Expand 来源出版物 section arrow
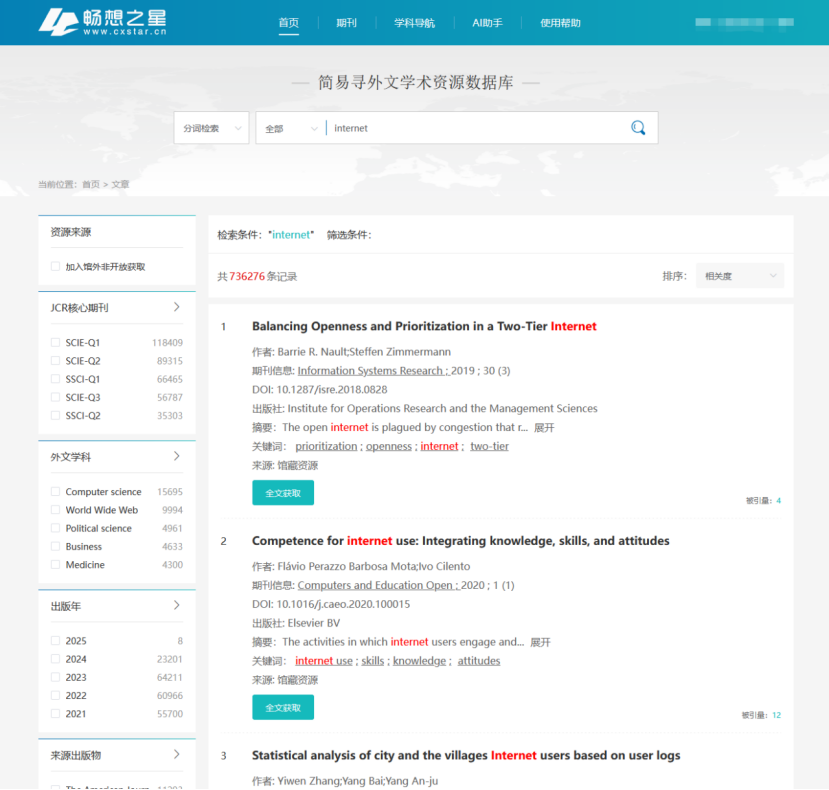The height and width of the screenshot is (790, 829). [177, 754]
